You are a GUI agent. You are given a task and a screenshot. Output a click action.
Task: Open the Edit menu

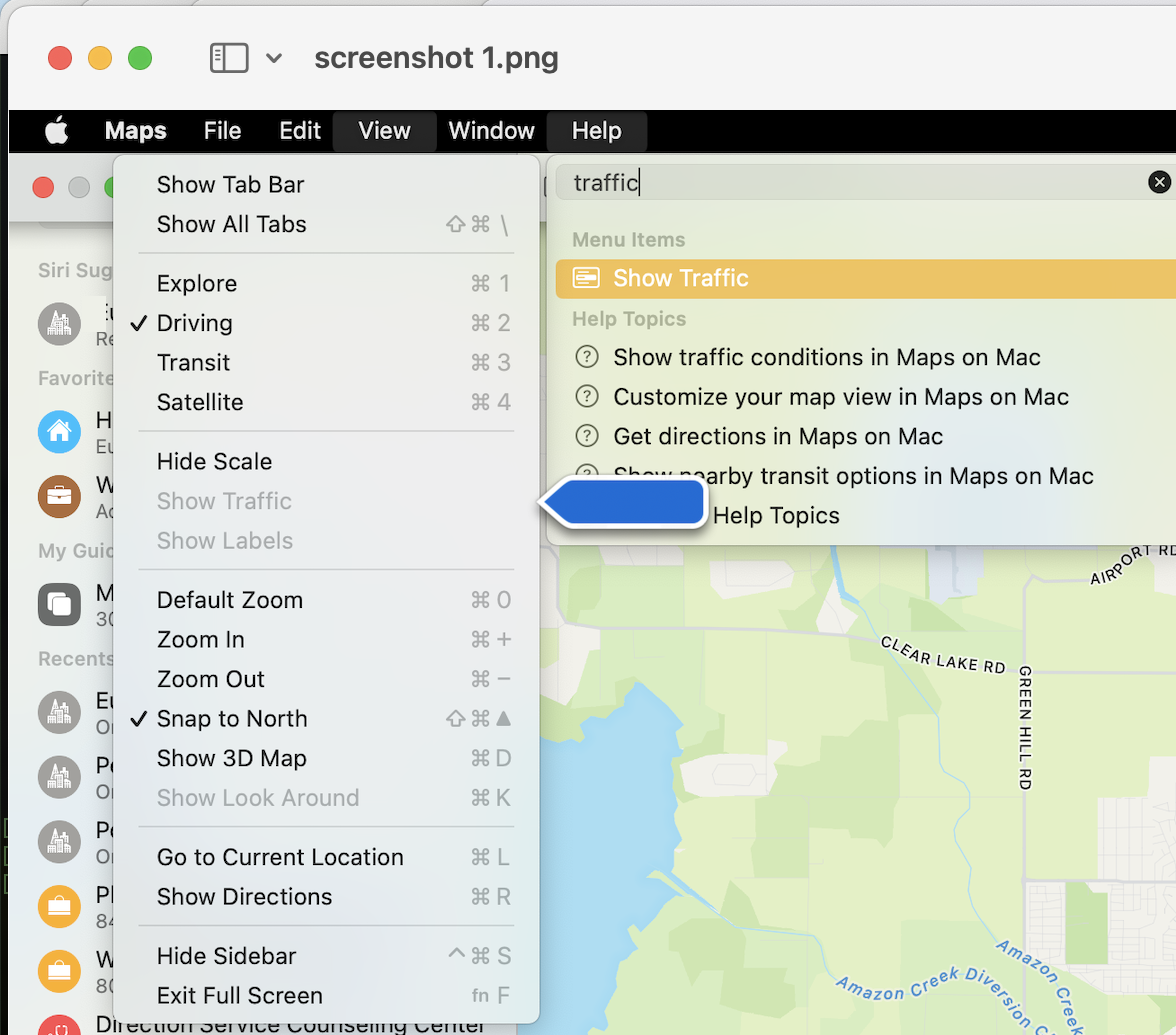point(300,130)
